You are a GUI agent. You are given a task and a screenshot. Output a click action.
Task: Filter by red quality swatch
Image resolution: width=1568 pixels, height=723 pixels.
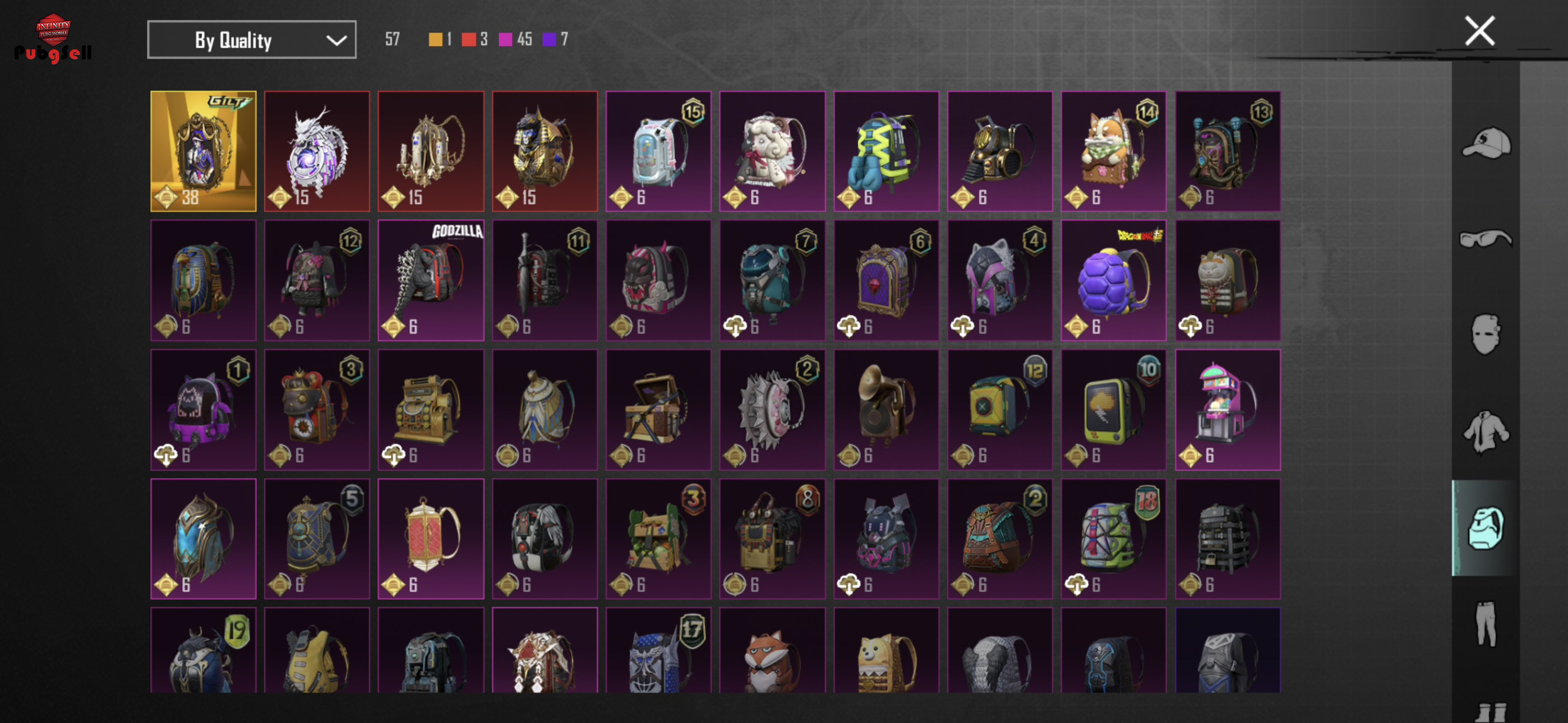tap(468, 40)
